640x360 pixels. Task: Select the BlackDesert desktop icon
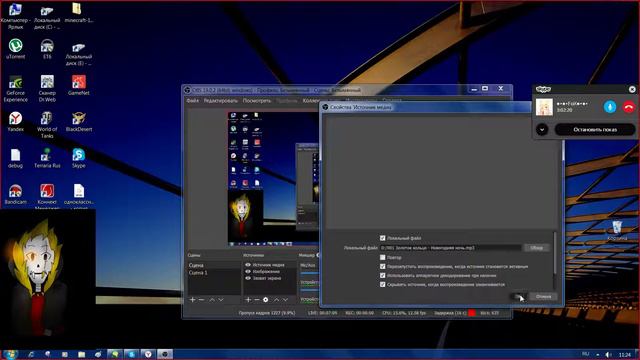[79, 121]
